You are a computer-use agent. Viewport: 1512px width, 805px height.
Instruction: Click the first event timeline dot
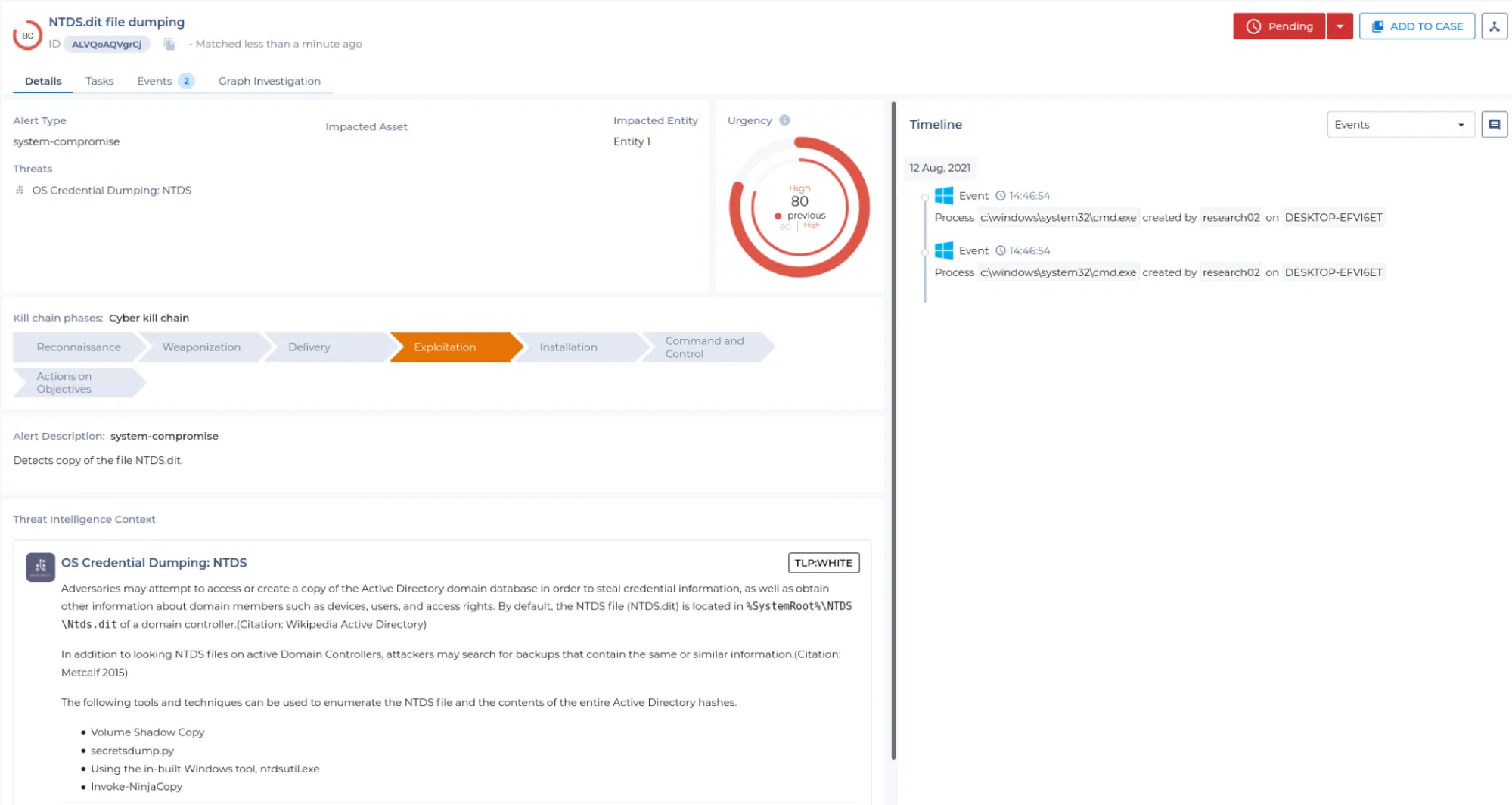pos(924,197)
